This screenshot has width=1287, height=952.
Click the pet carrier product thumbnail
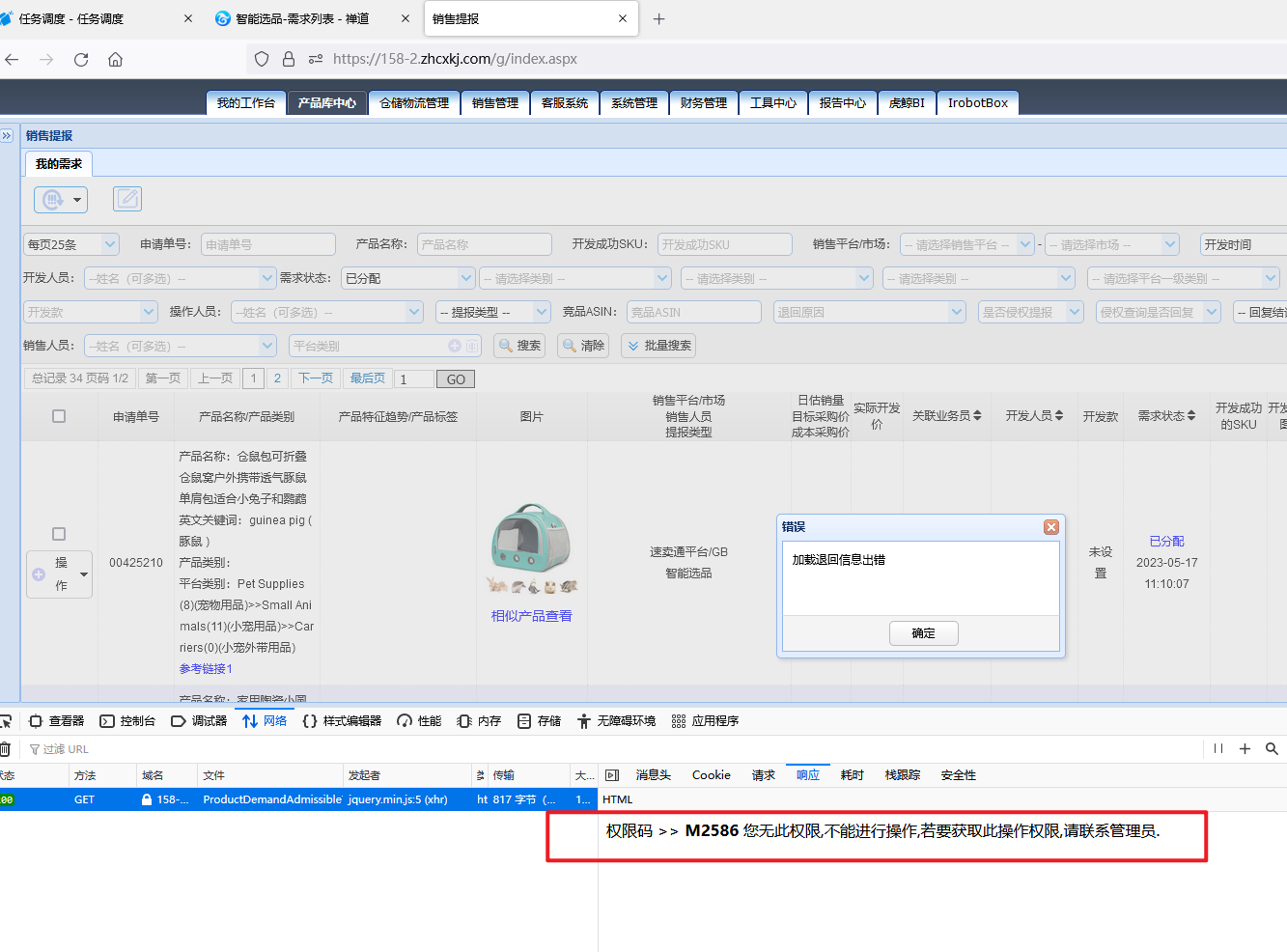[x=532, y=547]
